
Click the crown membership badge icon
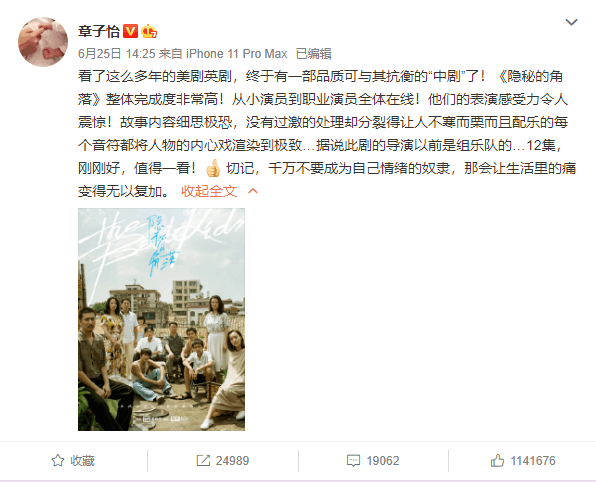tap(149, 31)
